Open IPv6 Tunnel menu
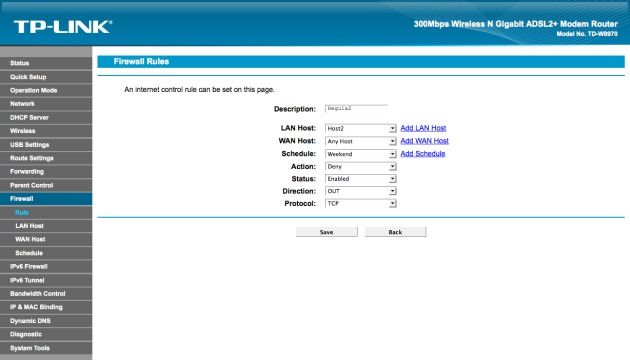630x360 pixels. [x=46, y=280]
